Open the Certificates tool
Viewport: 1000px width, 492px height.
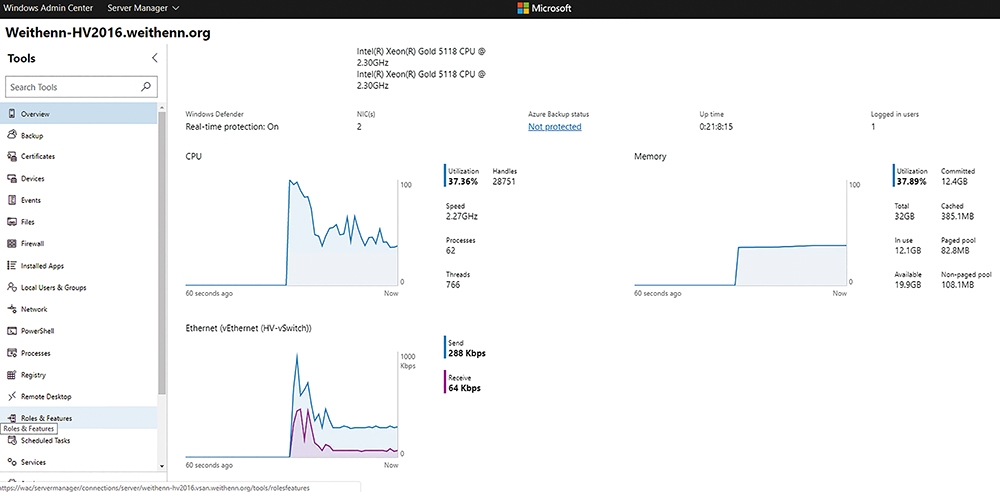tap(78, 156)
